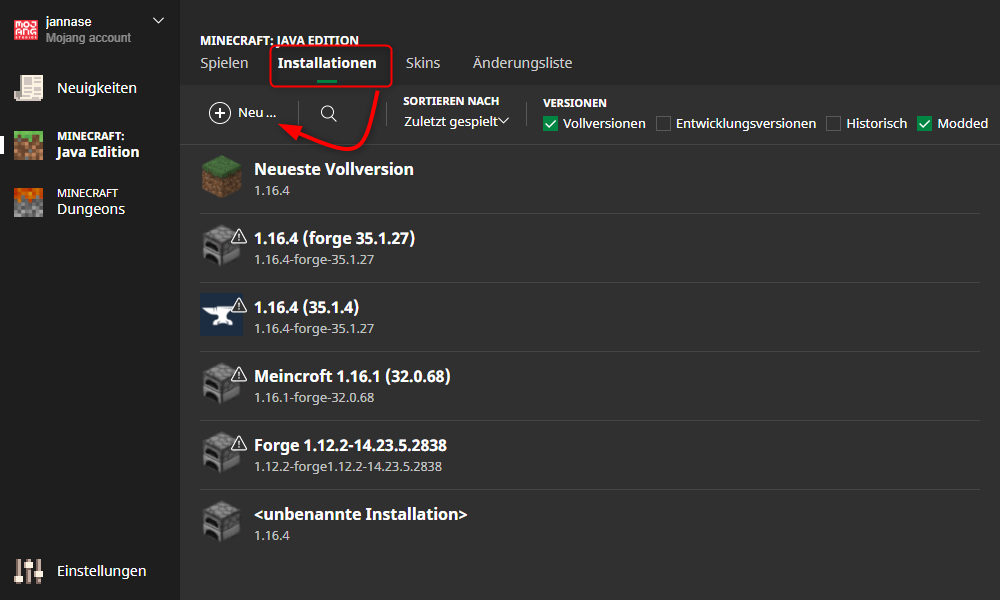Screen dimensions: 1000x600
Task: Expand the jannase account dropdown chevron
Action: tap(158, 20)
